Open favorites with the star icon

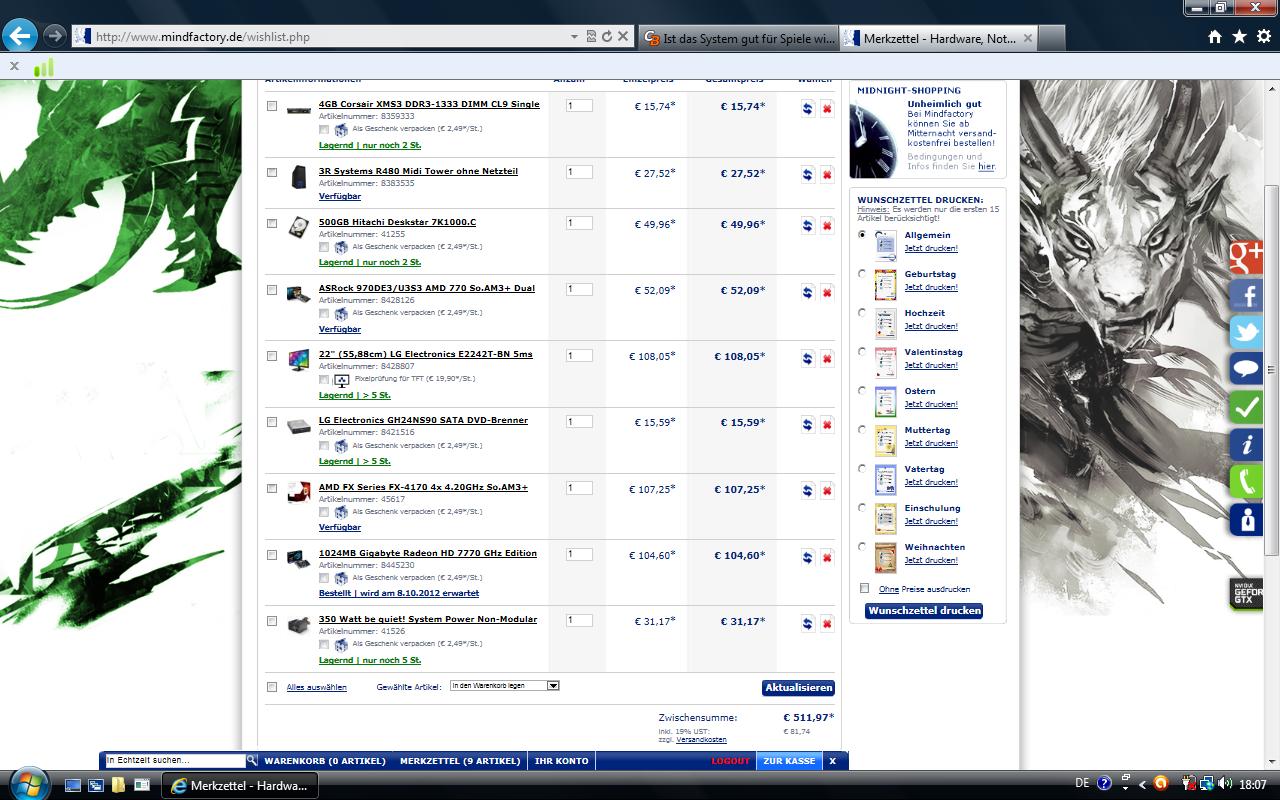pos(1239,36)
